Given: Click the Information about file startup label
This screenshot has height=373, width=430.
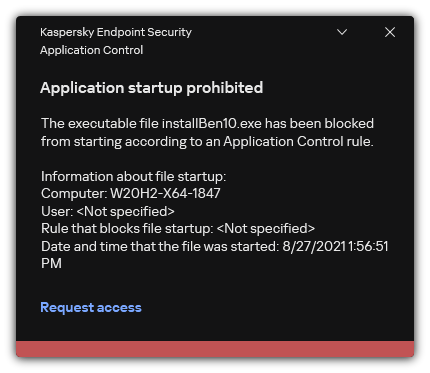Looking at the screenshot, I should coord(133,176).
